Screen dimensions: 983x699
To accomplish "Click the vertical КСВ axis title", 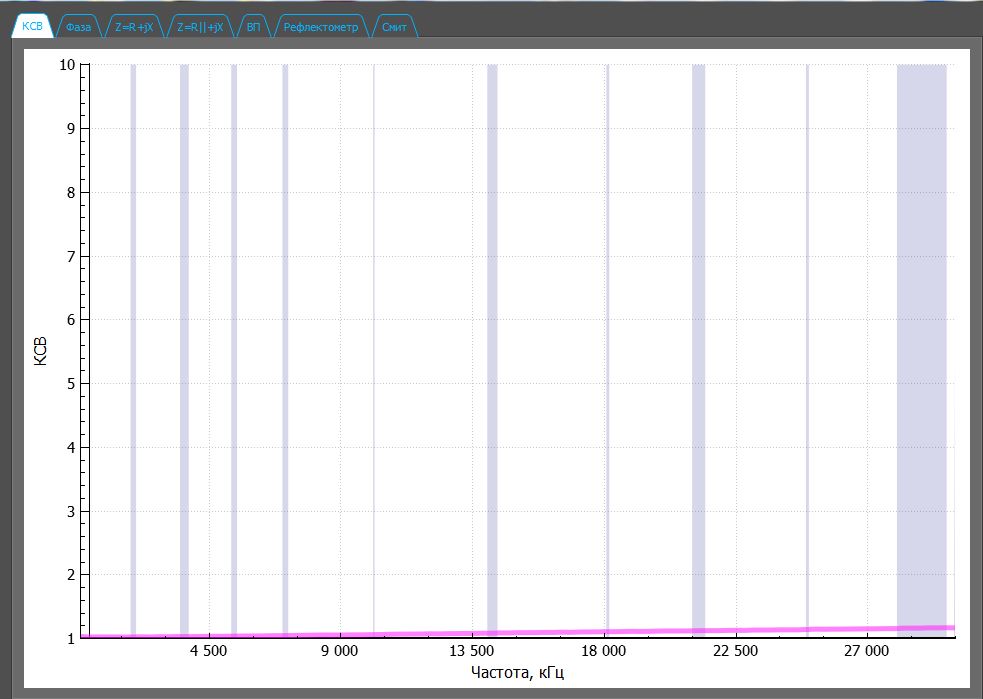I will 40,351.
